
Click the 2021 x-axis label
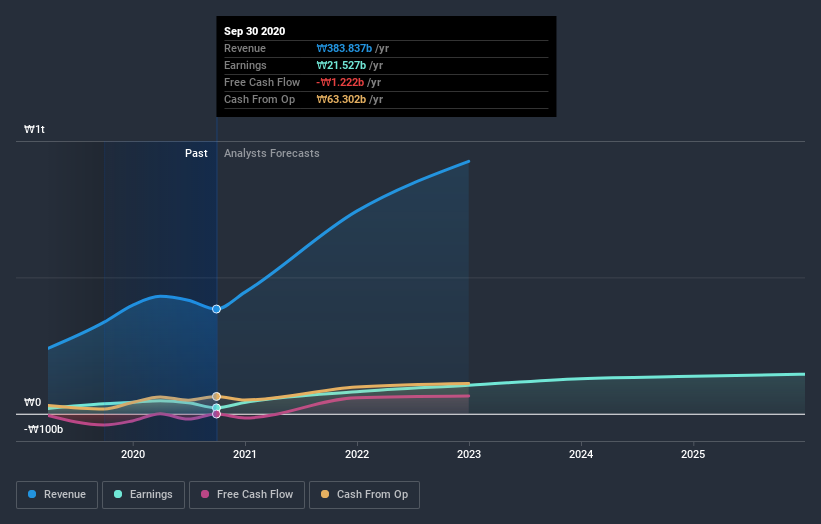245,454
